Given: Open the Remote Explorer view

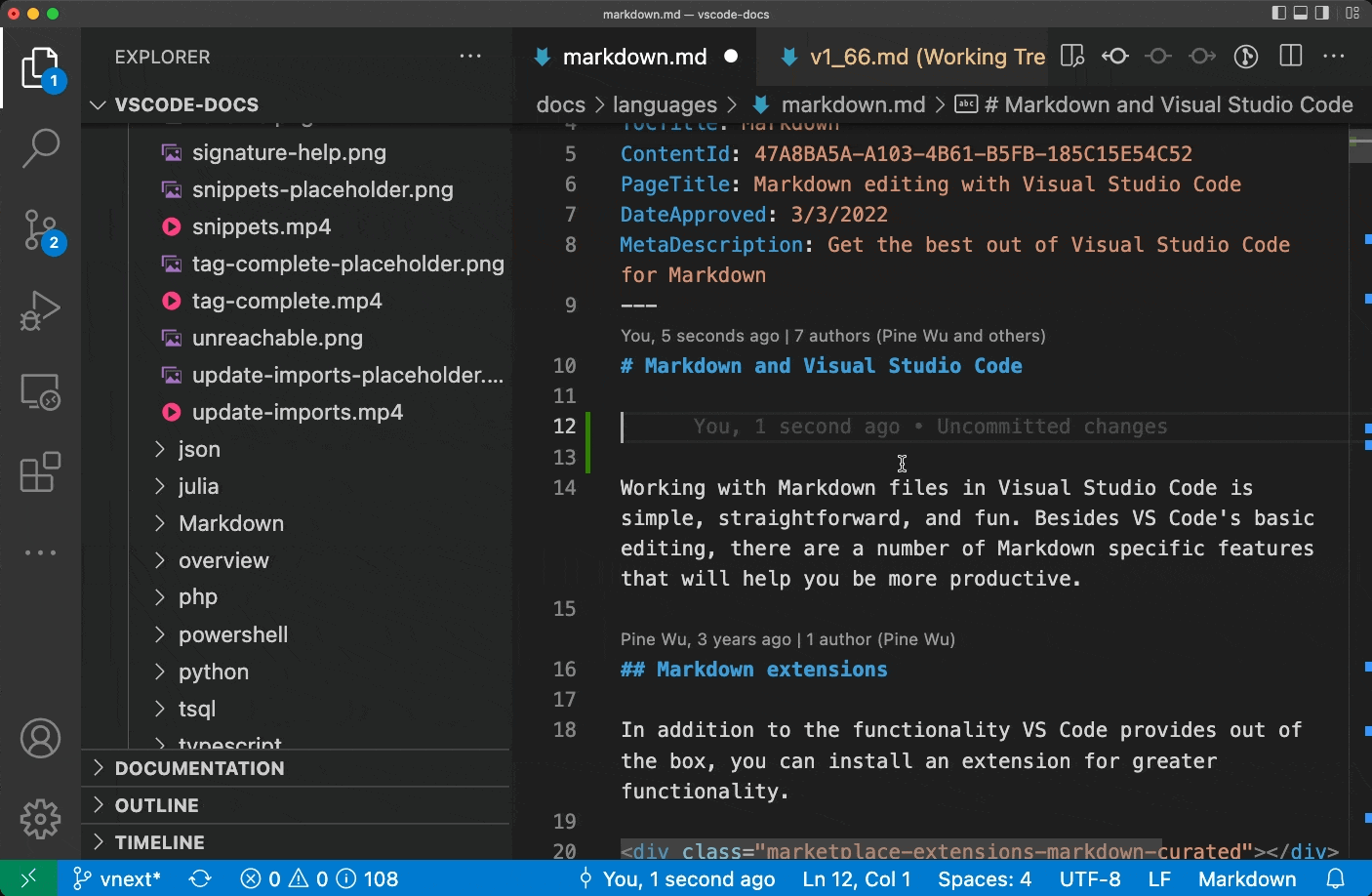Looking at the screenshot, I should (x=40, y=390).
